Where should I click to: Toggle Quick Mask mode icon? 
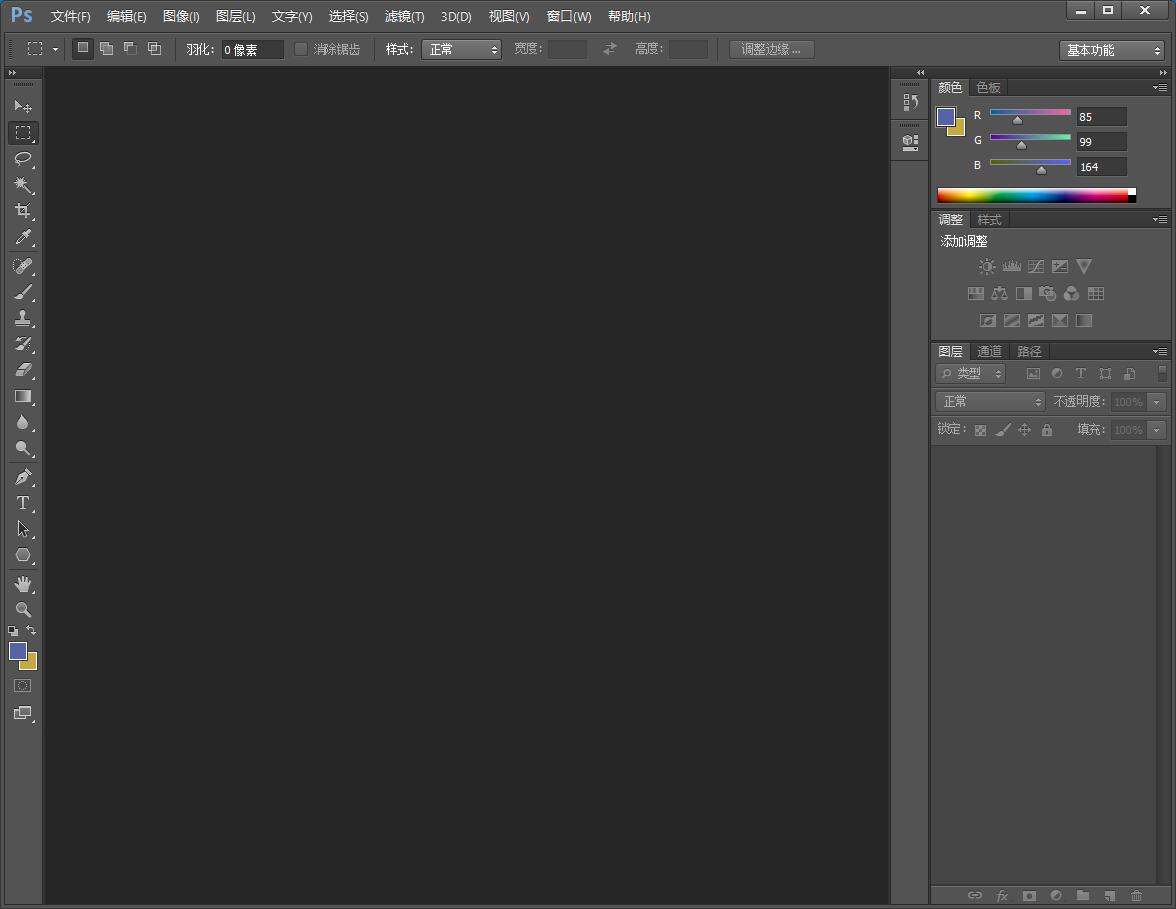point(23,686)
